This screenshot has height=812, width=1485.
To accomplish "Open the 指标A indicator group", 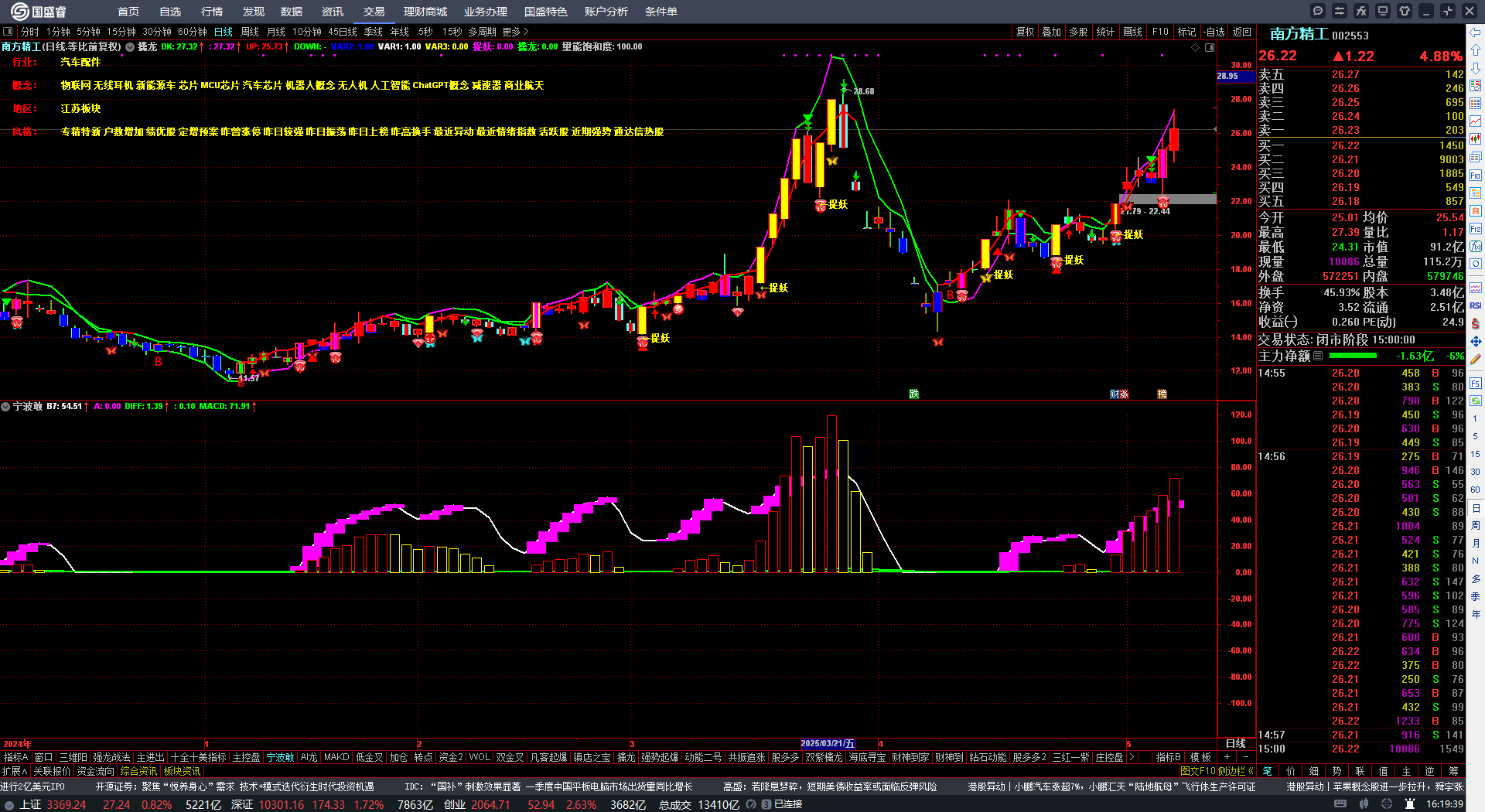I will pos(15,757).
